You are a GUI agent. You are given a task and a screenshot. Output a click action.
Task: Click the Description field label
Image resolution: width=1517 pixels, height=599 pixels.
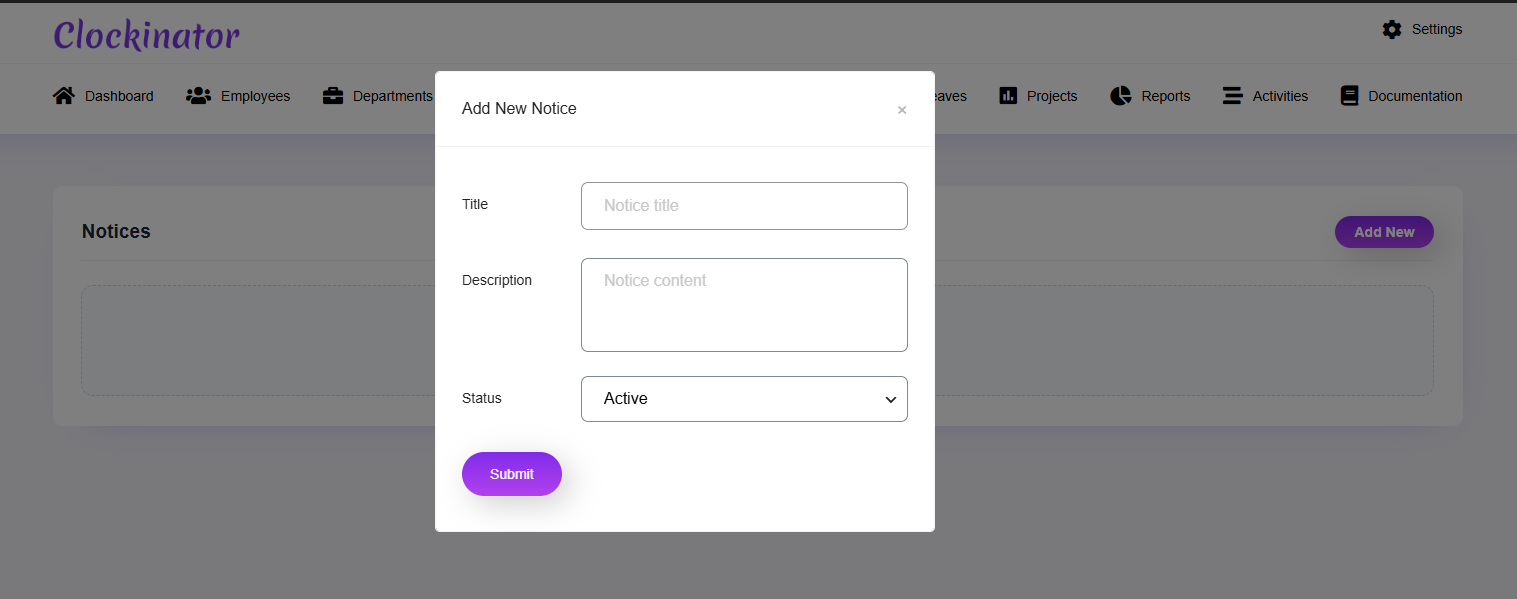(x=497, y=280)
